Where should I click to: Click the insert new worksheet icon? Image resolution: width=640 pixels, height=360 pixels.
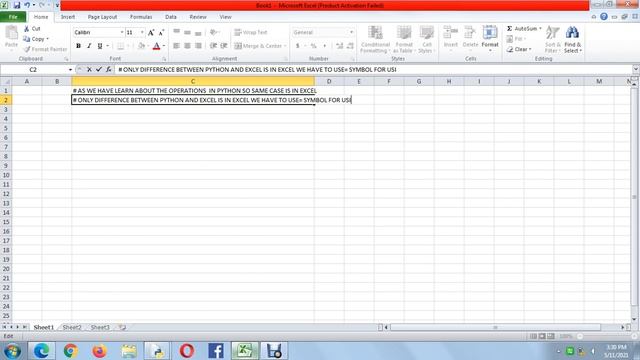tap(122, 327)
